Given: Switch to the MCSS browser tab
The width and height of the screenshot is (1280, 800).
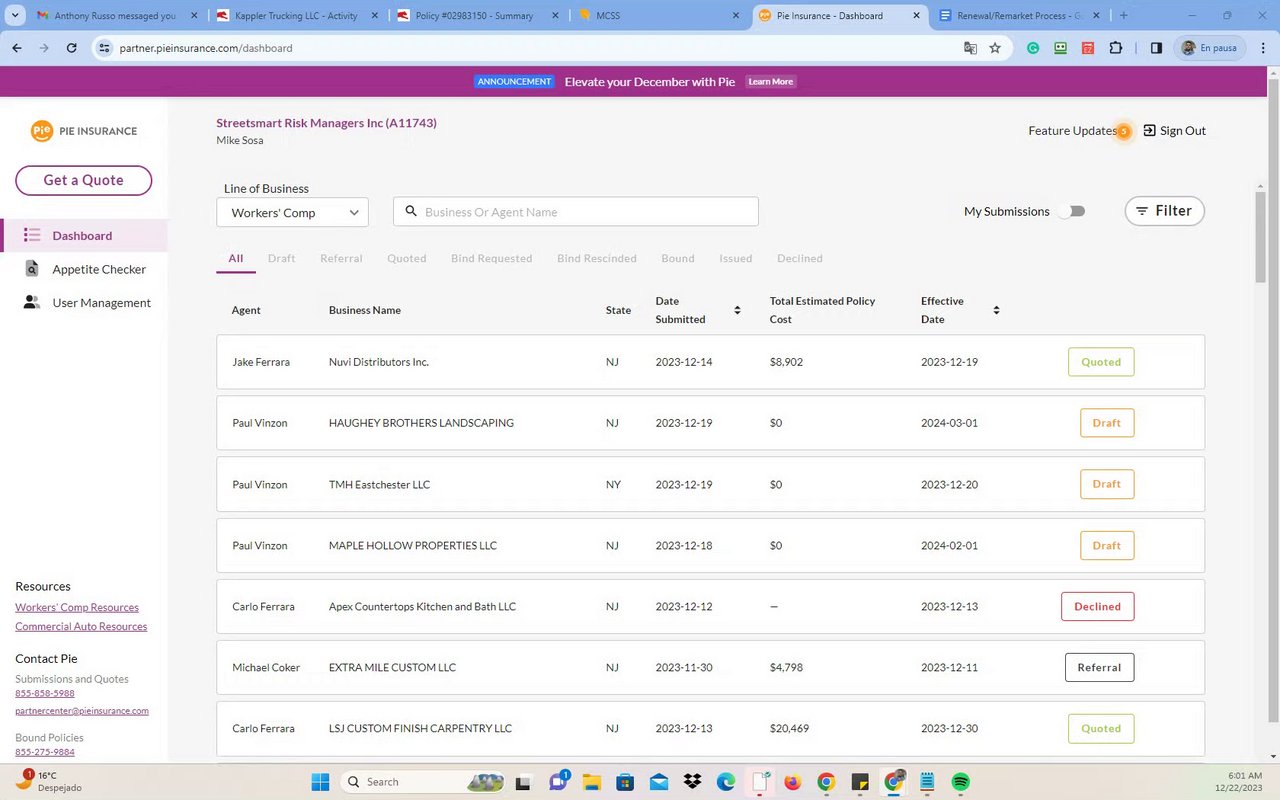Looking at the screenshot, I should 658,16.
